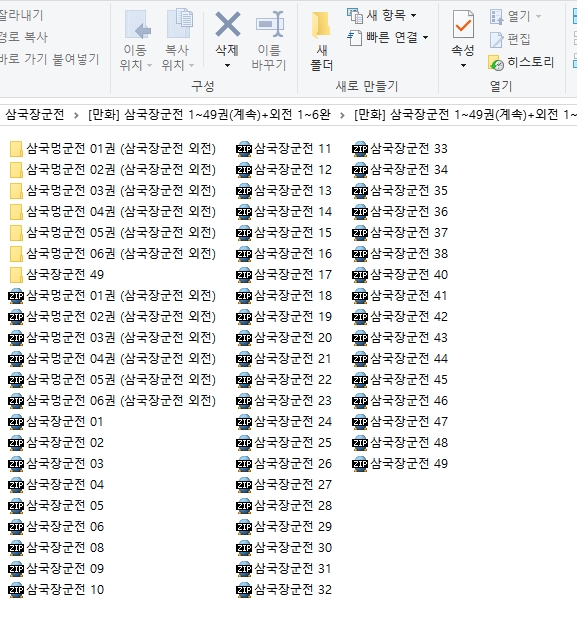Expand the 새 항목 dropdown
Screen dimensions: 577x625
pos(414,16)
